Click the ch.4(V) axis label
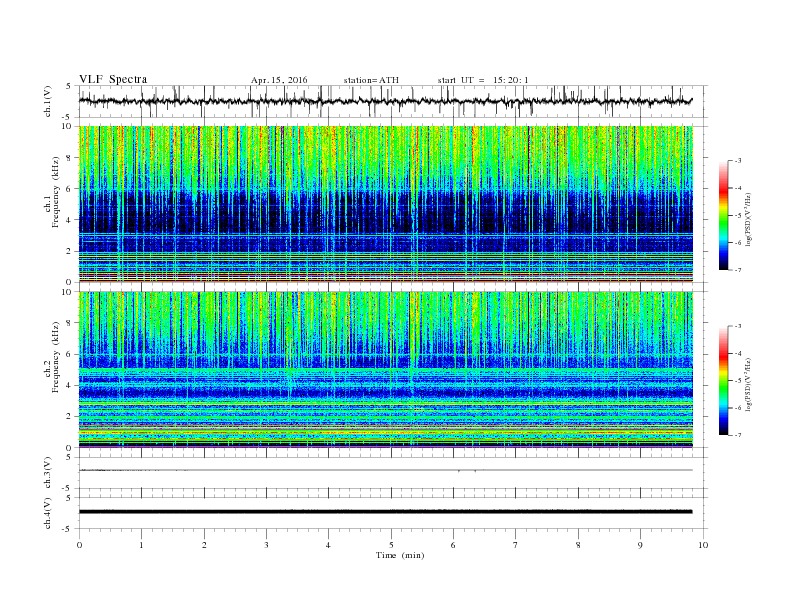The height and width of the screenshot is (612, 792). (48, 513)
